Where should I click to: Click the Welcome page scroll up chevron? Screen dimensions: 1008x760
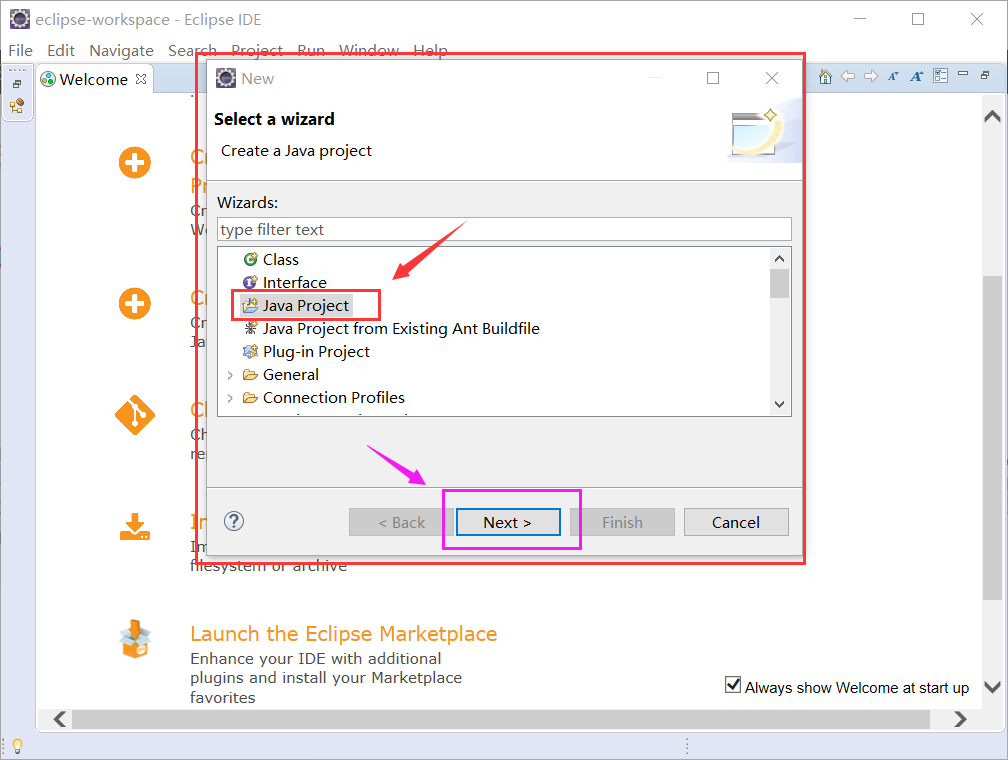pos(993,116)
